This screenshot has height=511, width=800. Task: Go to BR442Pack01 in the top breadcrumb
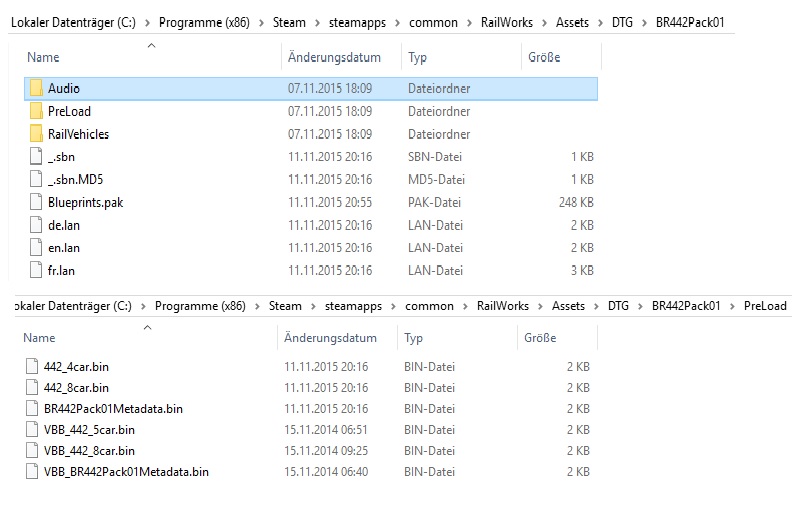(690, 22)
